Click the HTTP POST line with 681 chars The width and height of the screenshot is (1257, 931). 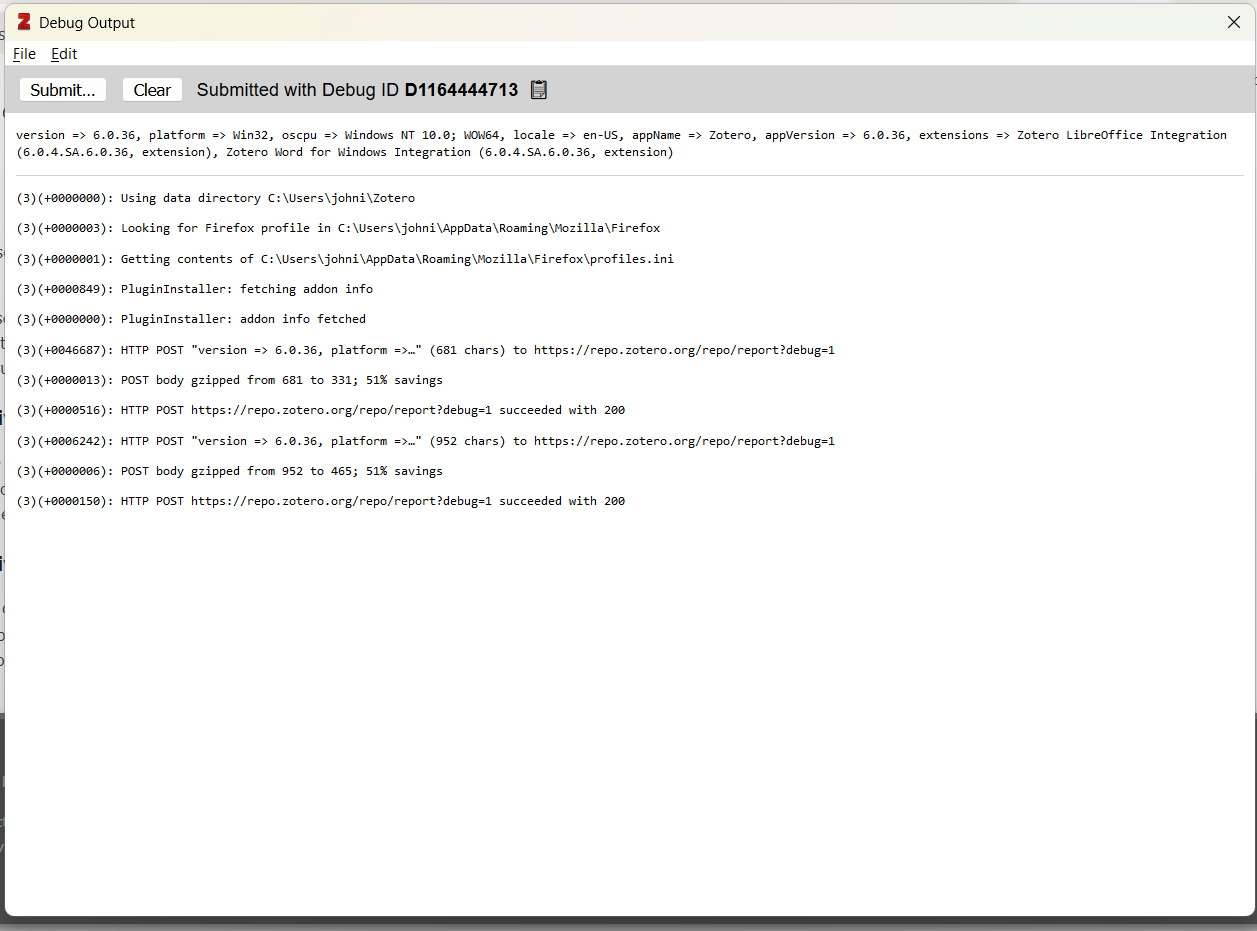click(x=425, y=350)
